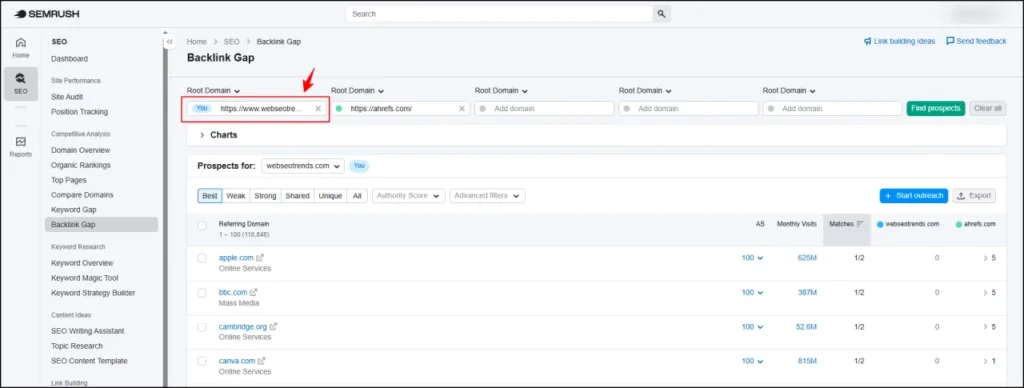Image resolution: width=1024 pixels, height=388 pixels.
Task: Expand the bbc.com ahrefs.com backlinks arrow
Action: 985,293
